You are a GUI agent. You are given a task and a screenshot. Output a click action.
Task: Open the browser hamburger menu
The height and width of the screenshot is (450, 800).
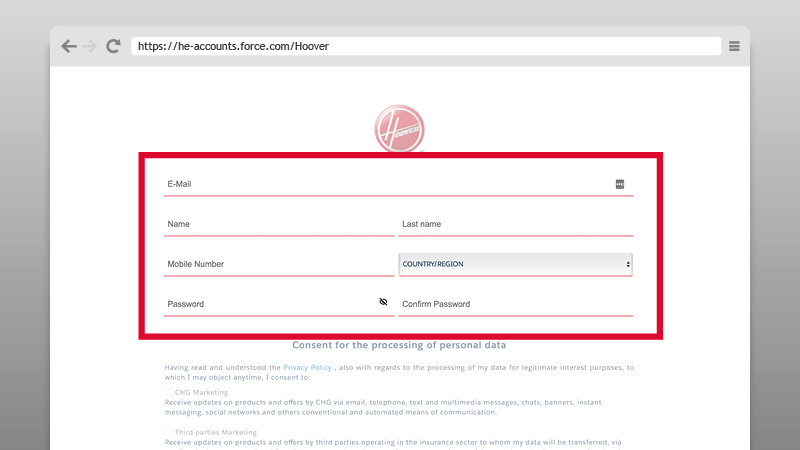pyautogui.click(x=734, y=46)
